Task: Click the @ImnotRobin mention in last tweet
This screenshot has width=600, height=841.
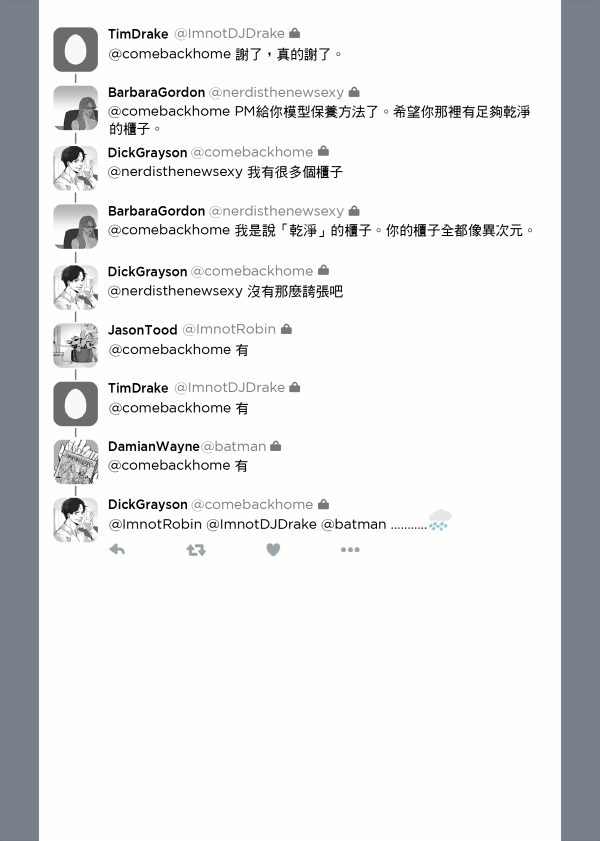Action: click(155, 524)
